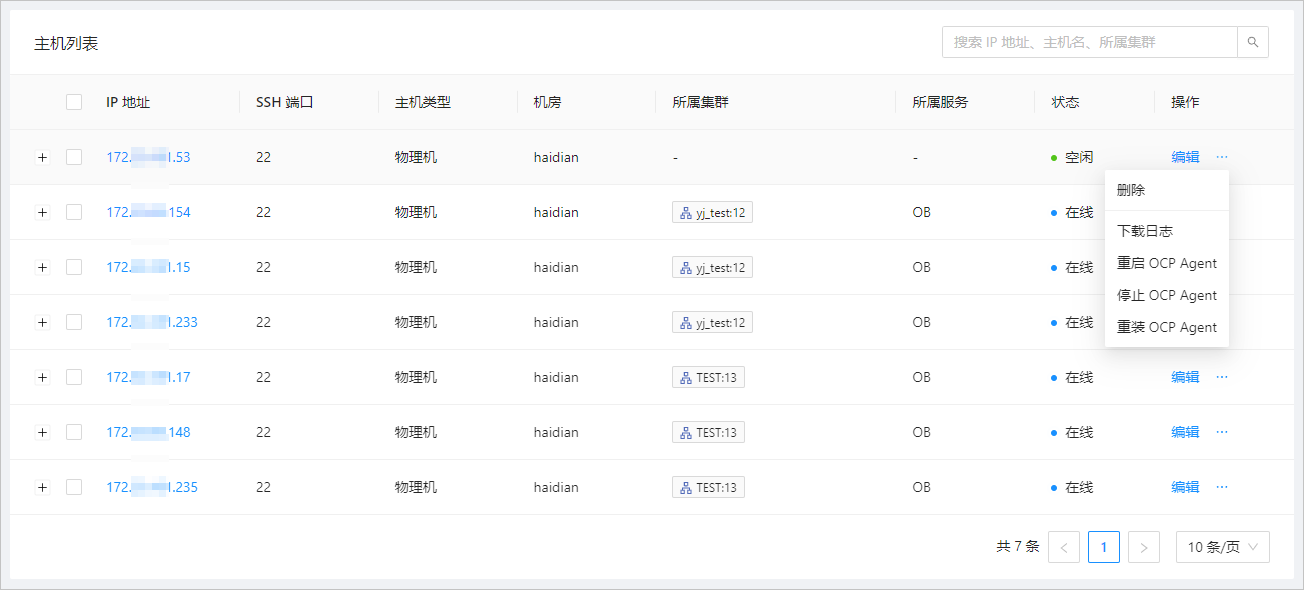Click the 主机列表 title text

(x=66, y=44)
